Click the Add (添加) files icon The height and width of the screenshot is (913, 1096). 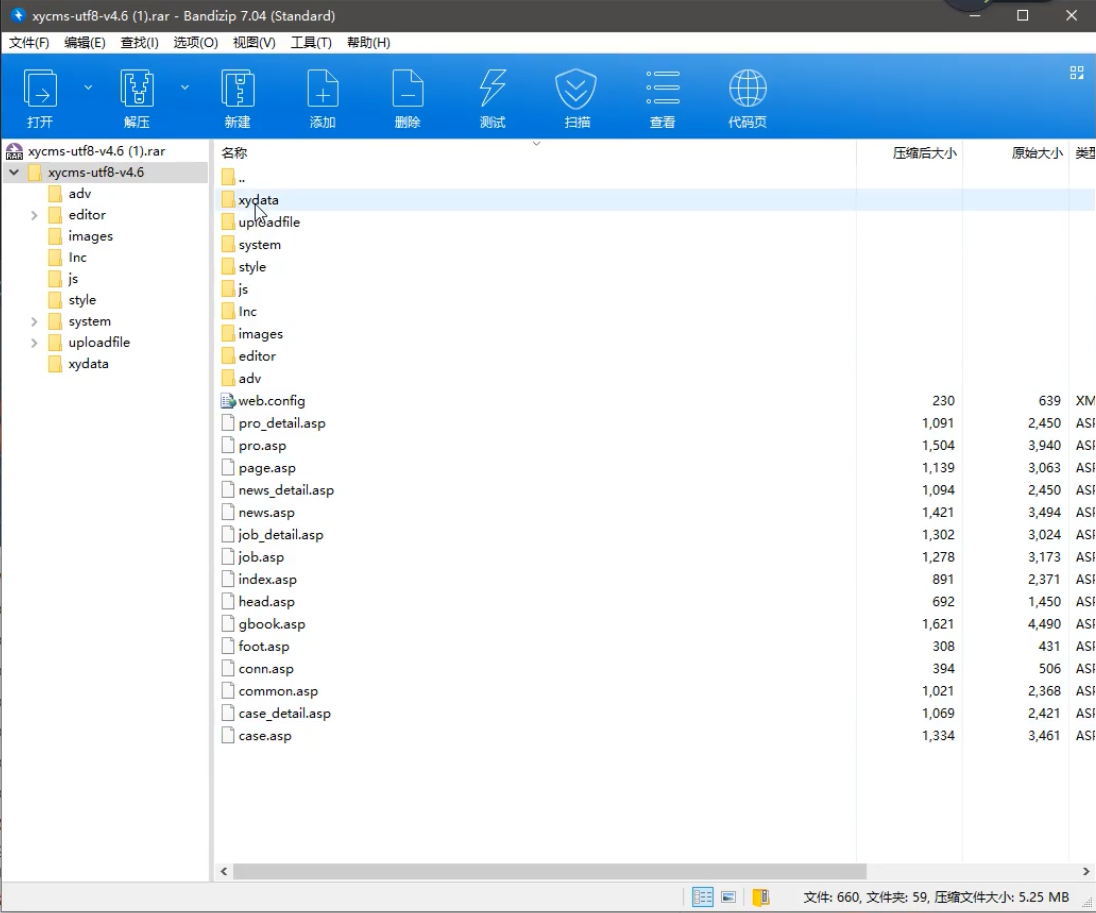pyautogui.click(x=322, y=90)
